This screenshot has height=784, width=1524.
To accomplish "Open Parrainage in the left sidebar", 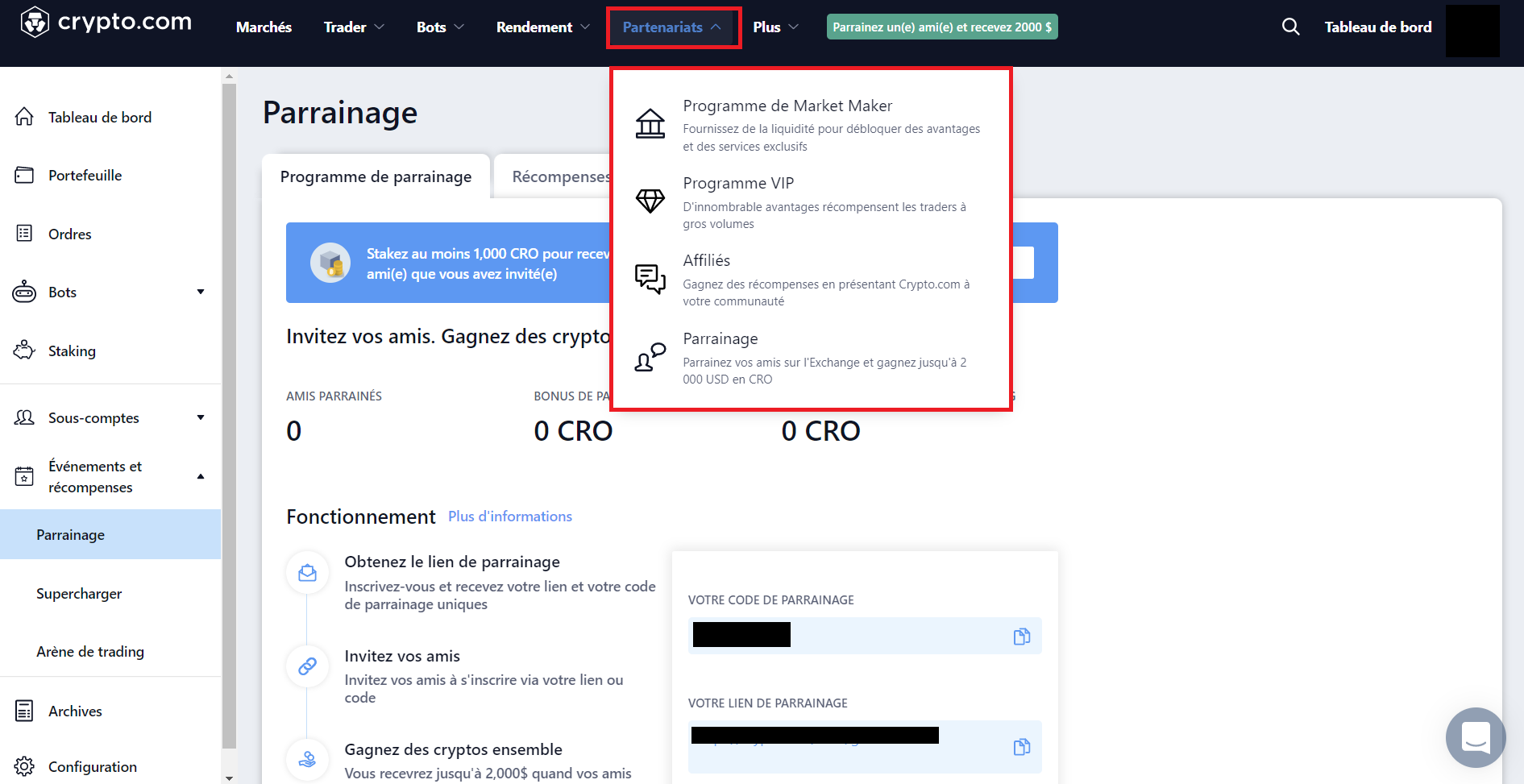I will (110, 534).
